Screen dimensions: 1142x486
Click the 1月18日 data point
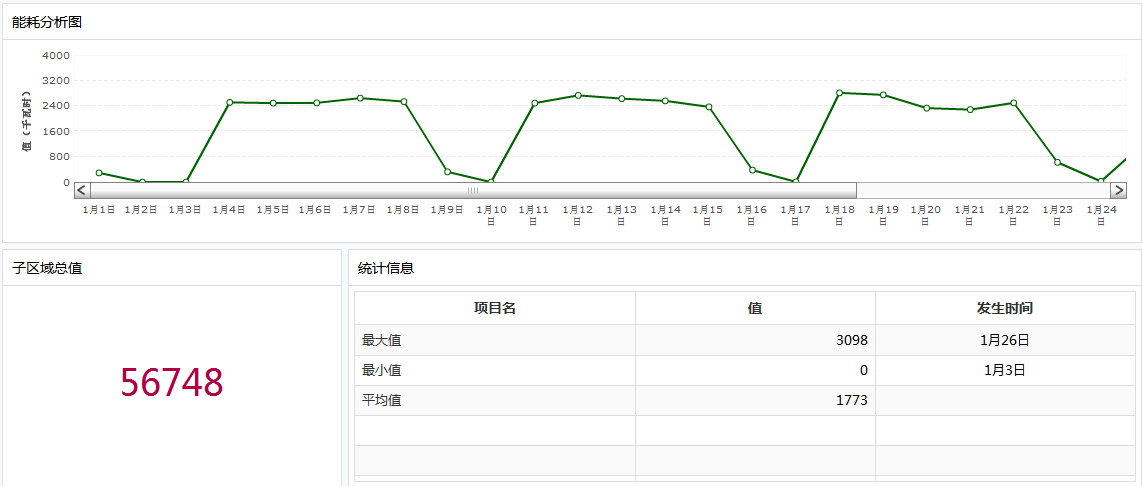pos(839,93)
